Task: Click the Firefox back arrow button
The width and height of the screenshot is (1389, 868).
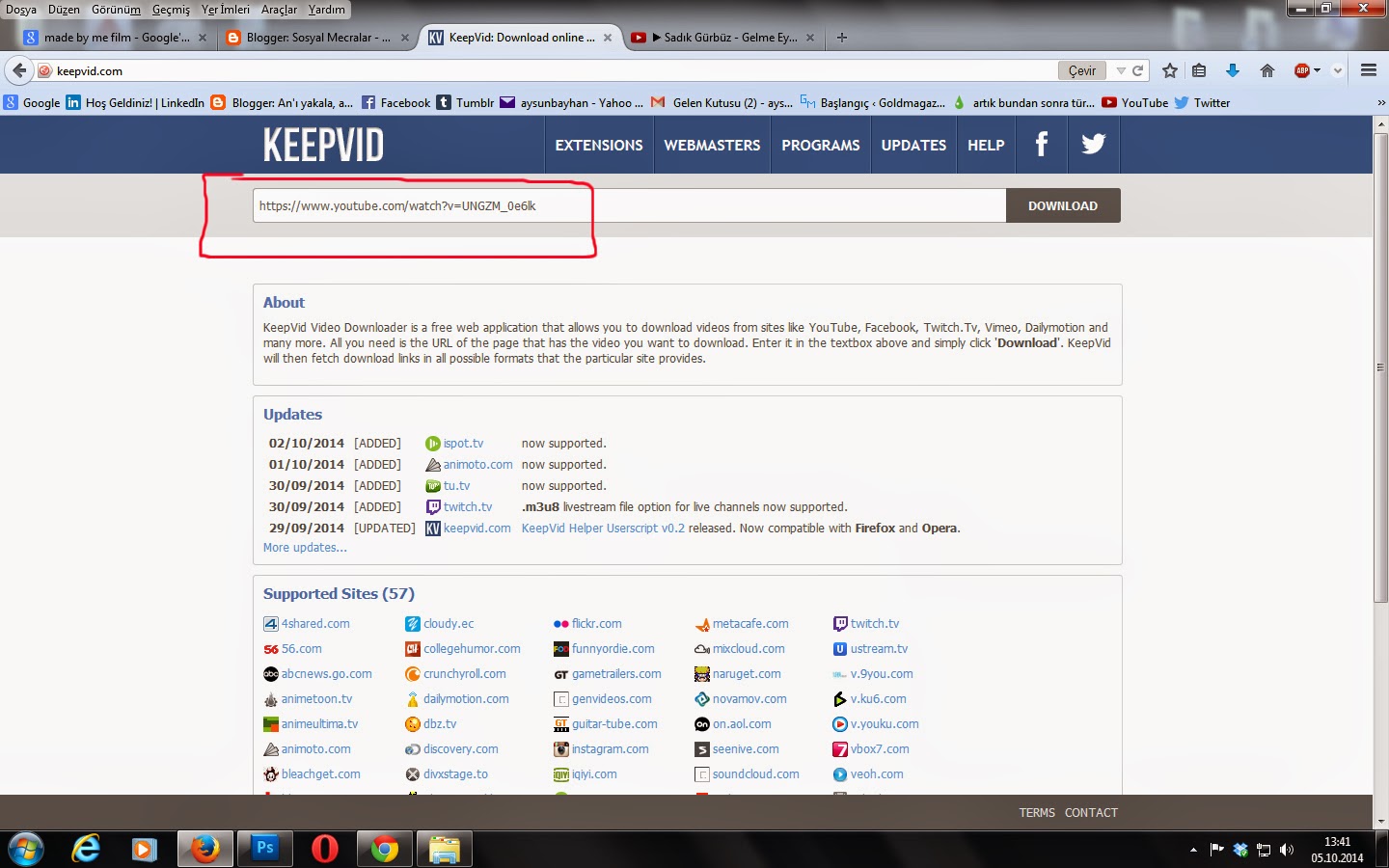Action: (x=19, y=70)
